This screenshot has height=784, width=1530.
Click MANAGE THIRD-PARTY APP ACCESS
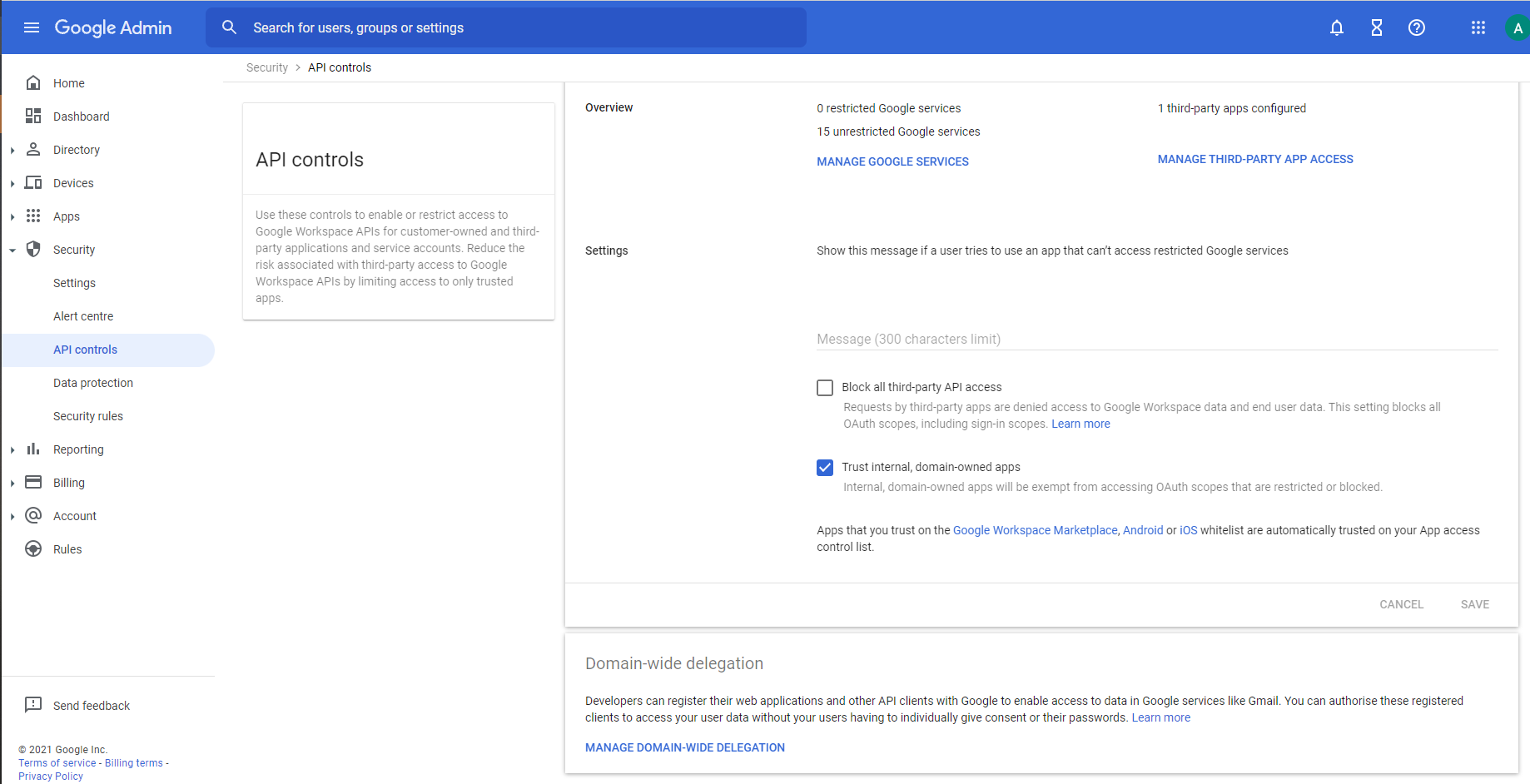(1255, 159)
